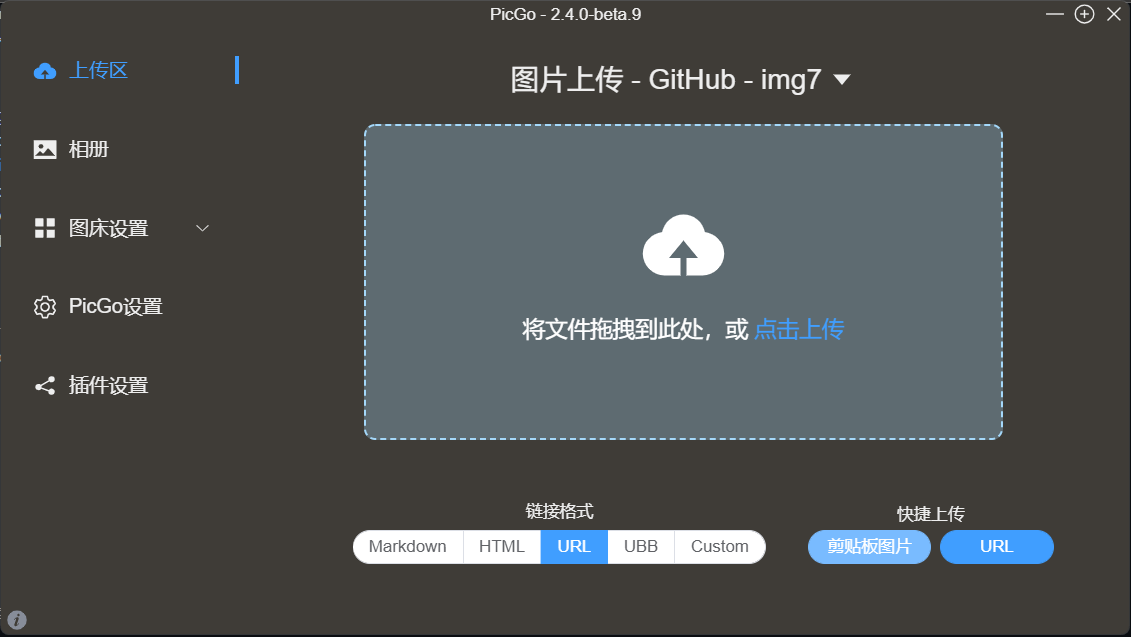Click the PicGo - 2.4.0-beta.9 title text

[x=566, y=14]
